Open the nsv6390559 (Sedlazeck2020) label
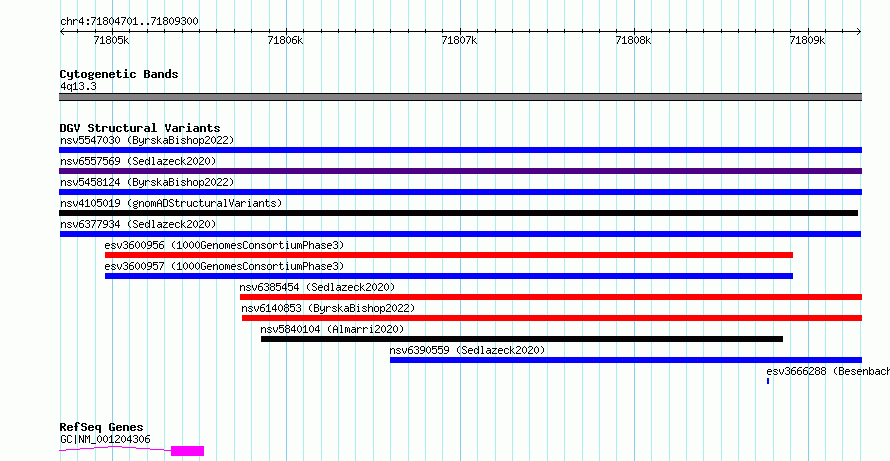 [x=467, y=350]
